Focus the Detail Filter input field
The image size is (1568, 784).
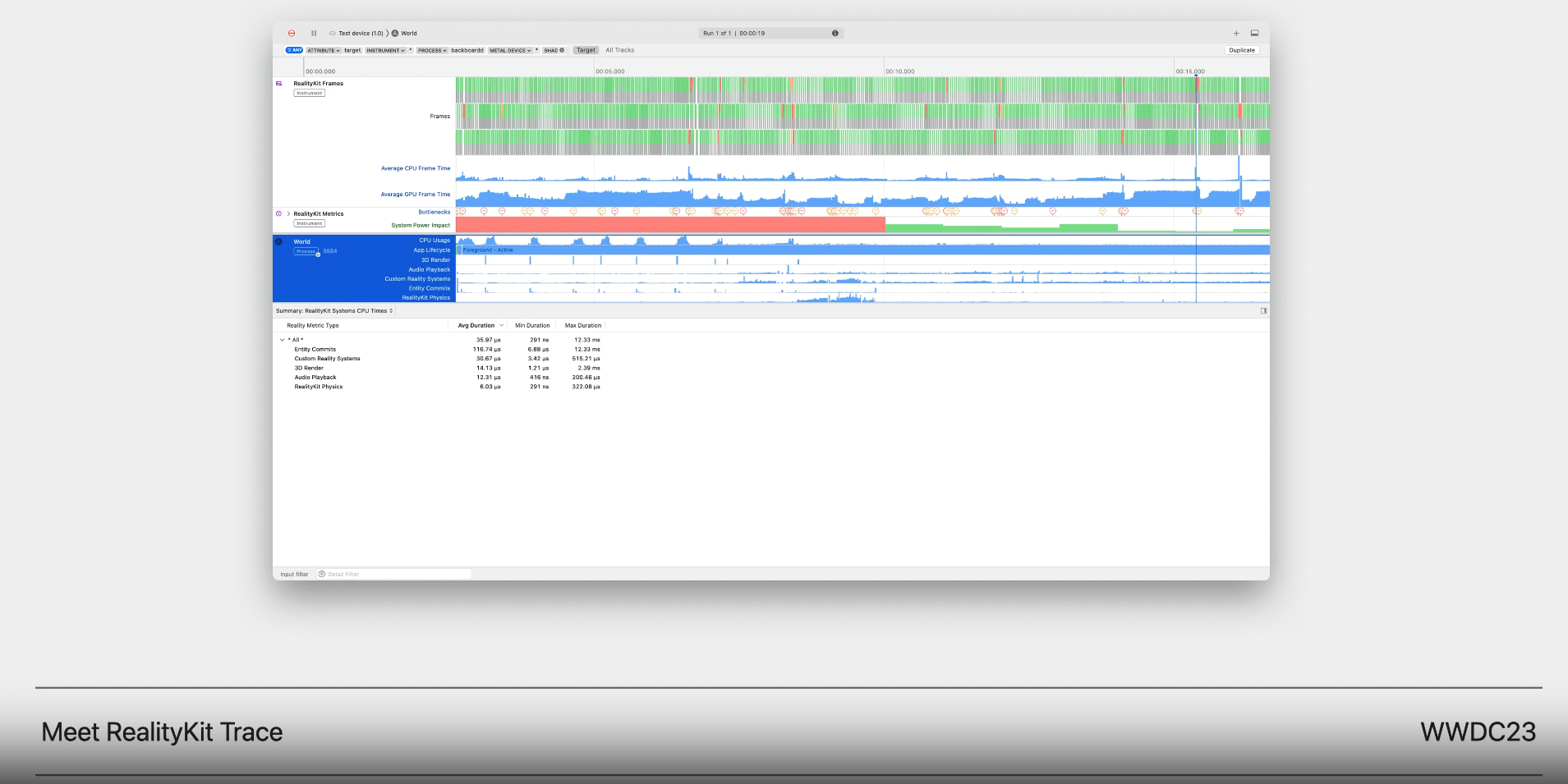coord(395,575)
